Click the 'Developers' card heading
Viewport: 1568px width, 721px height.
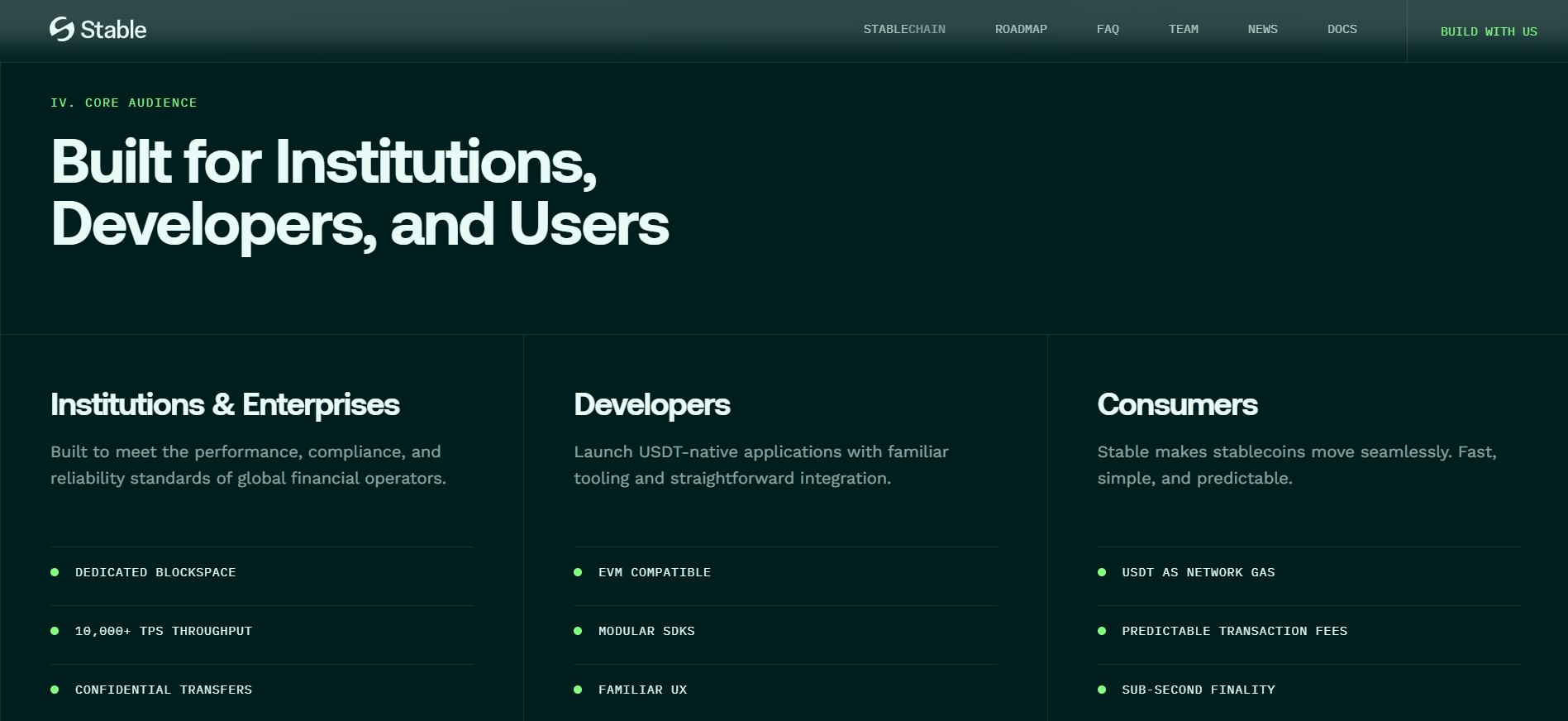coord(652,404)
